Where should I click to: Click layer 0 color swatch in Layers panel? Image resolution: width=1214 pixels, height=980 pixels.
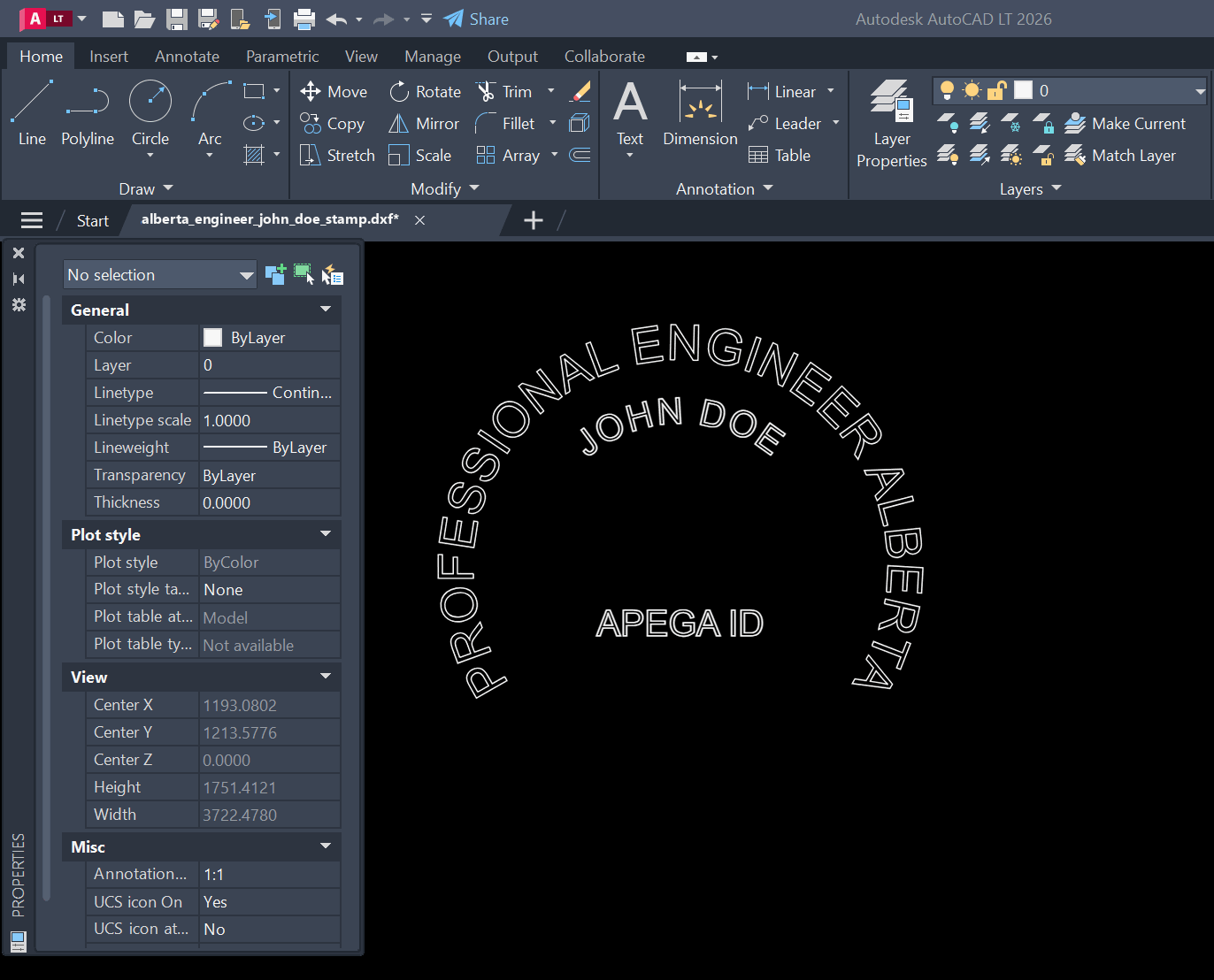pos(1024,90)
